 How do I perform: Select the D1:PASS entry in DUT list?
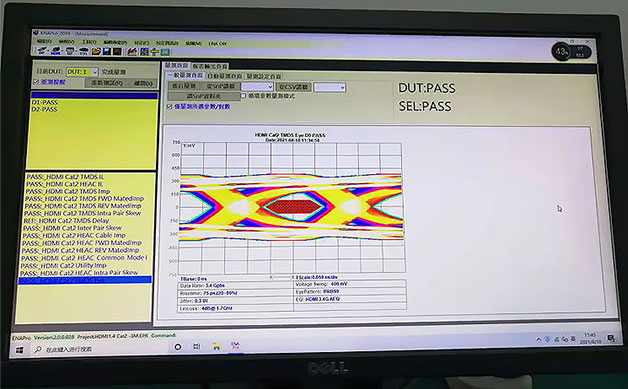(x=45, y=102)
